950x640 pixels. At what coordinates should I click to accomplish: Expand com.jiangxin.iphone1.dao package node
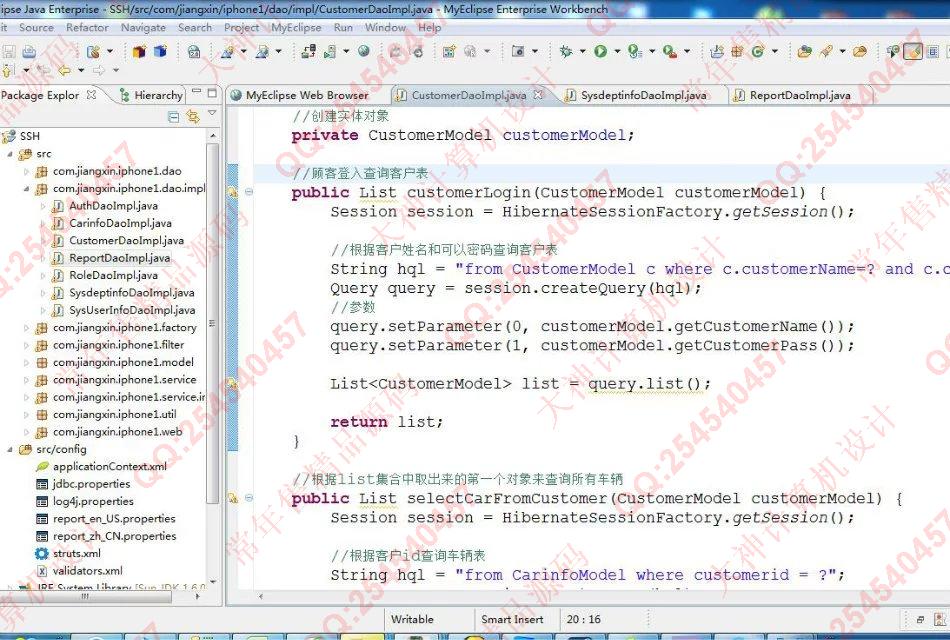click(x=26, y=172)
